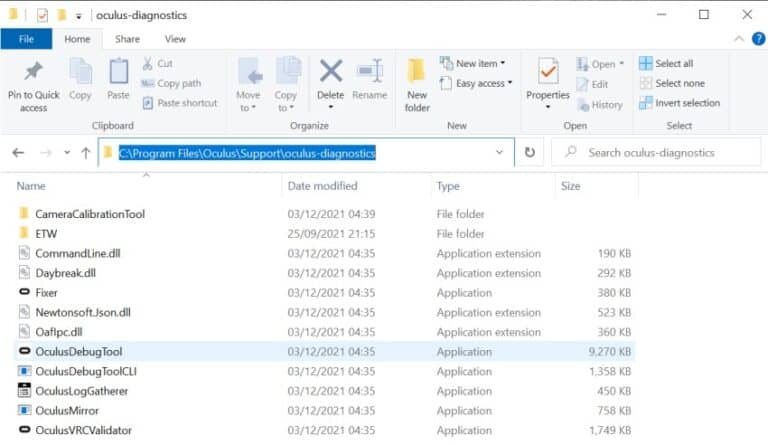Click the Open dropdown in ribbon

[600, 64]
